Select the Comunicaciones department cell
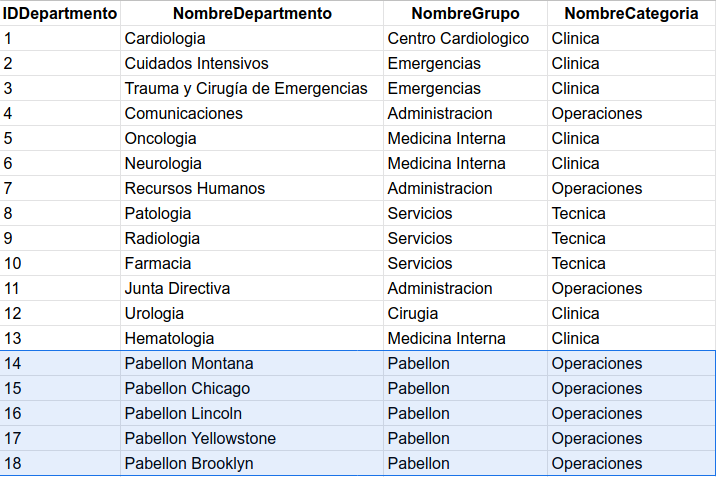 tap(252, 114)
